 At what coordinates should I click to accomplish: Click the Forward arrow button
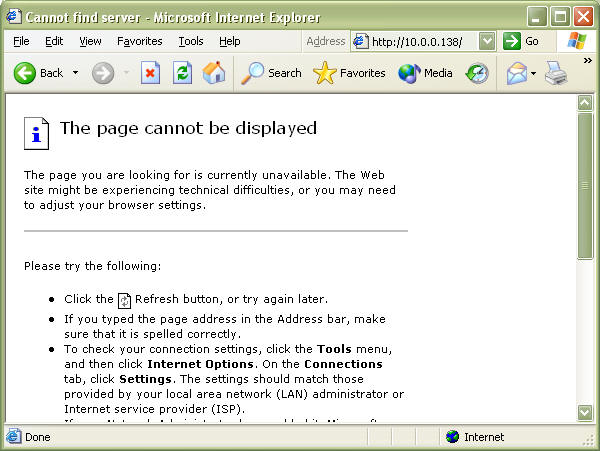coord(103,73)
